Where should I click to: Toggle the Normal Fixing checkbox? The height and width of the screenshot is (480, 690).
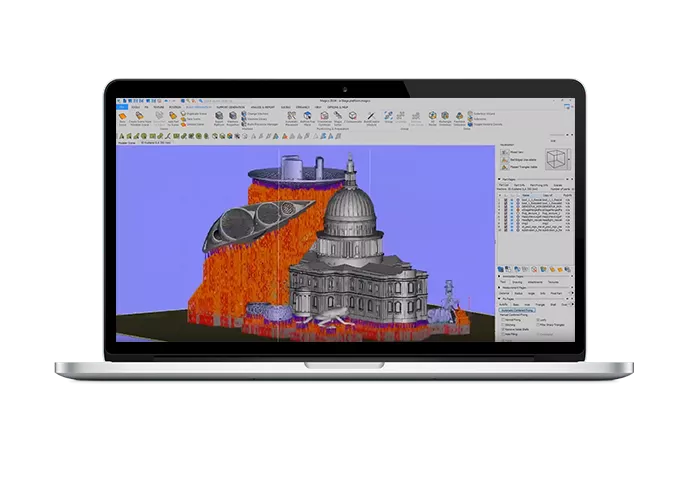(x=503, y=320)
